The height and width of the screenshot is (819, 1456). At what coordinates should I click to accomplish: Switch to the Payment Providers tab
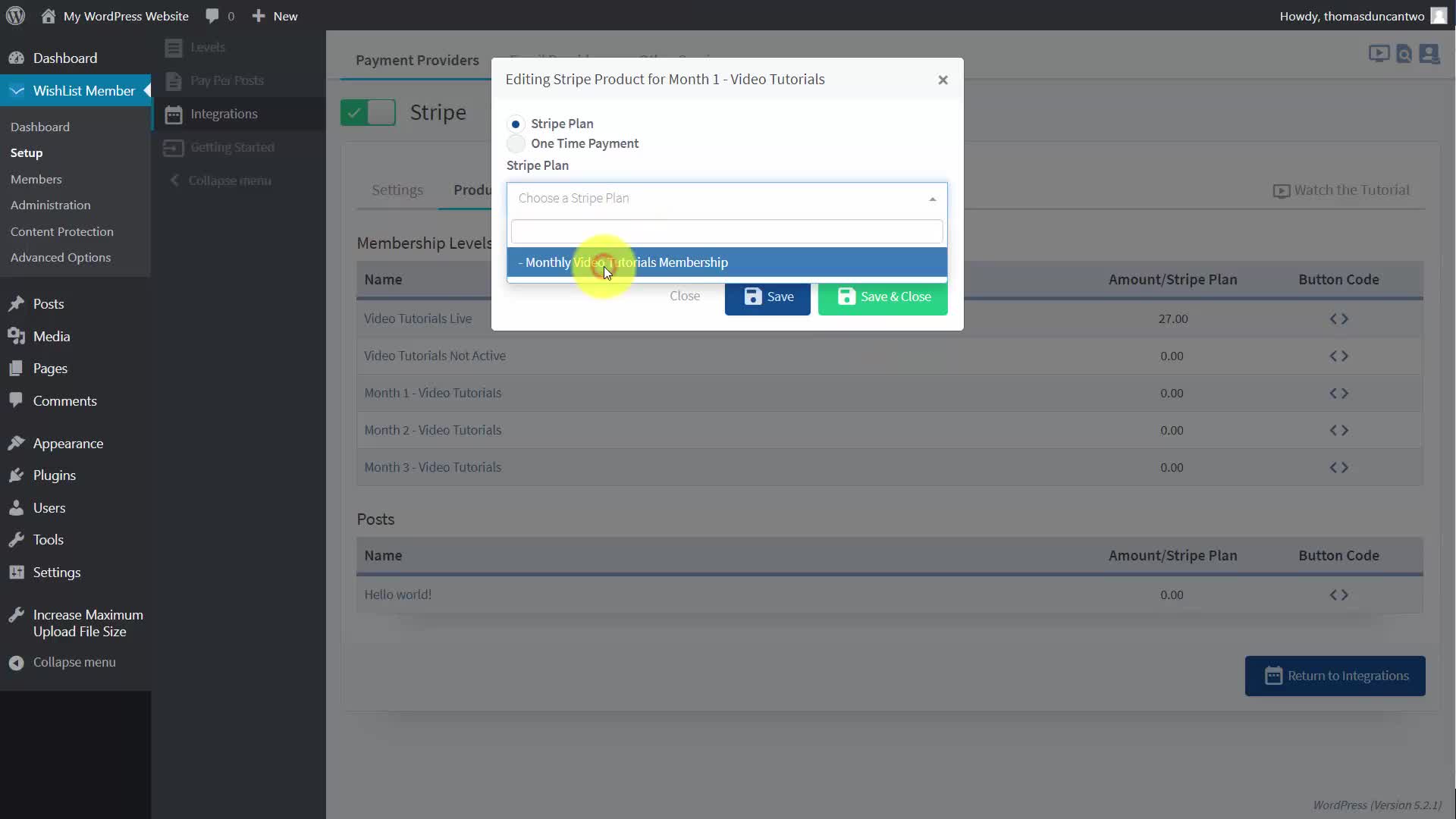(x=417, y=60)
